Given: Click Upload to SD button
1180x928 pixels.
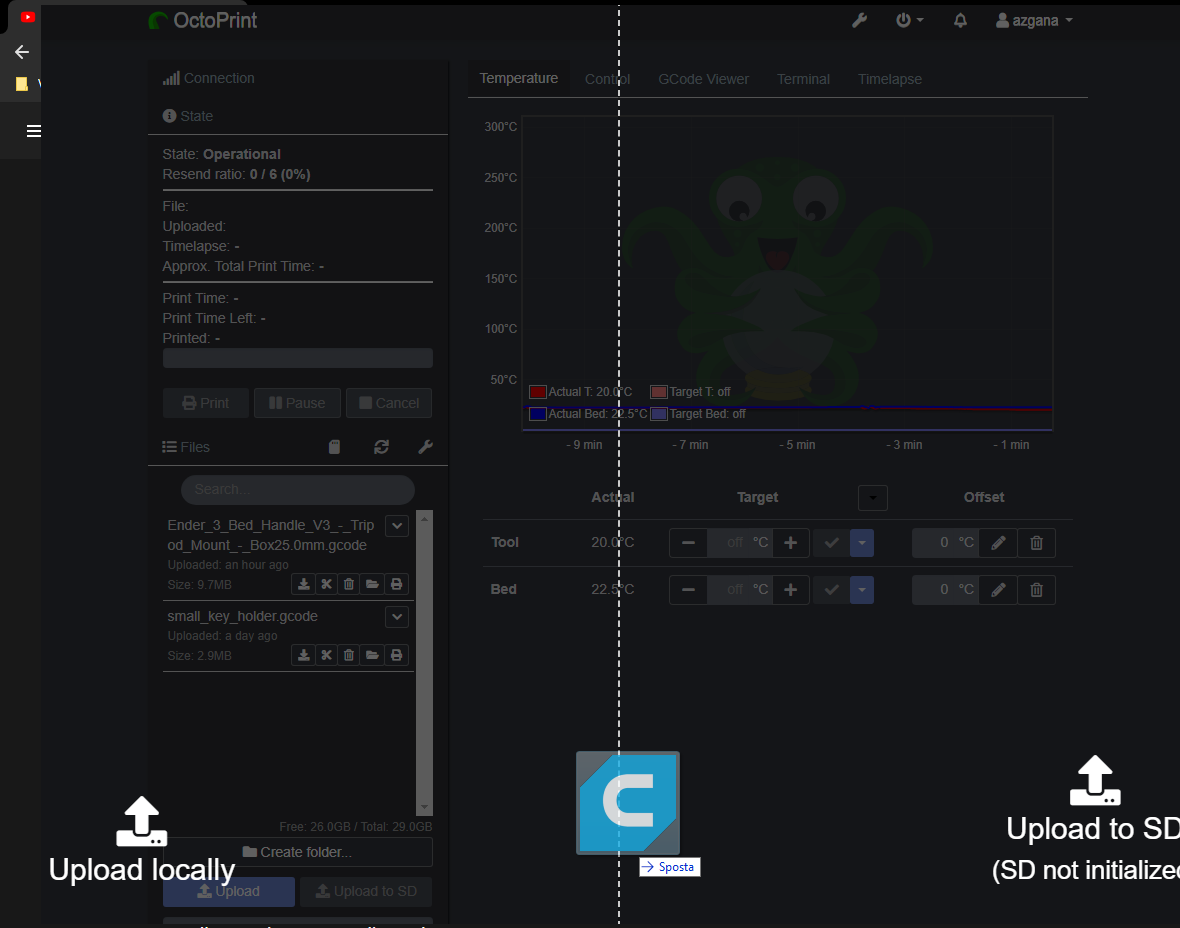Looking at the screenshot, I should [366, 891].
